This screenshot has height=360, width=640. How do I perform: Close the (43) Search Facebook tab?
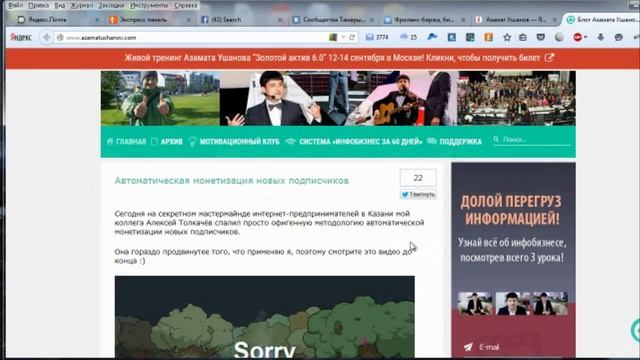(280, 20)
